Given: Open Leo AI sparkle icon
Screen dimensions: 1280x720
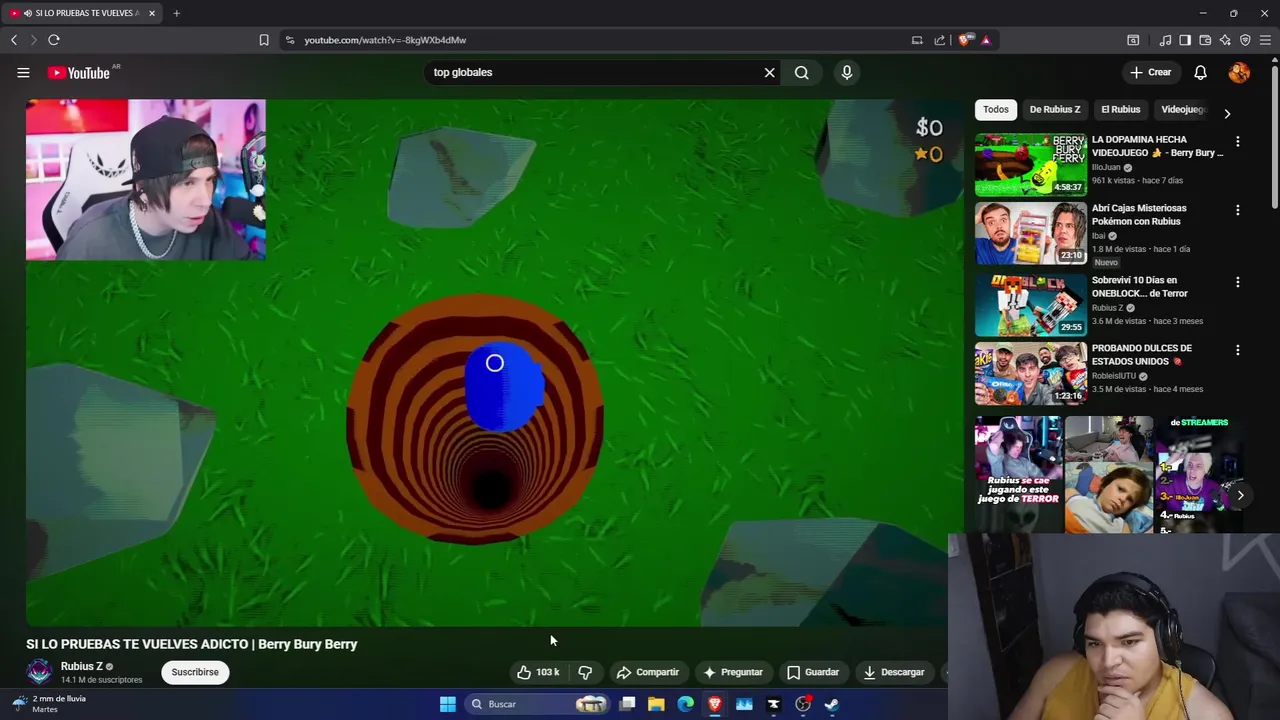Looking at the screenshot, I should tap(1225, 40).
